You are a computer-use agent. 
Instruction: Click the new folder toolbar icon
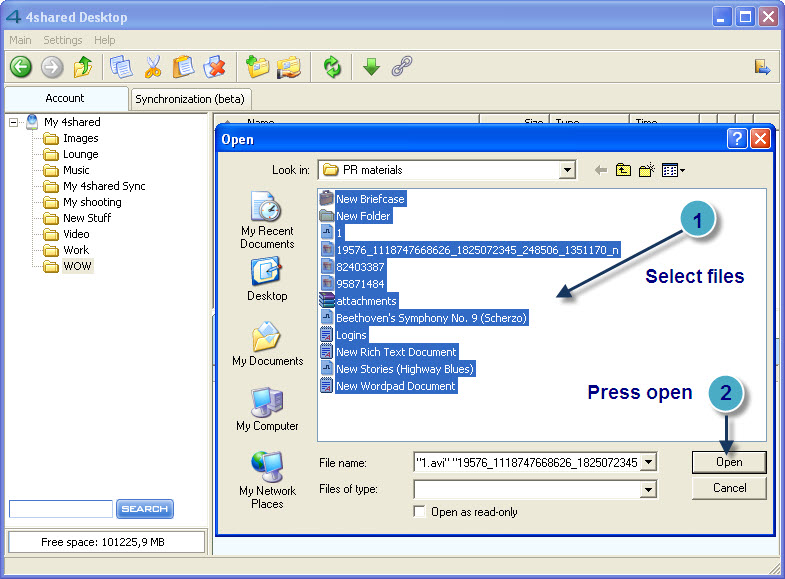click(x=257, y=67)
